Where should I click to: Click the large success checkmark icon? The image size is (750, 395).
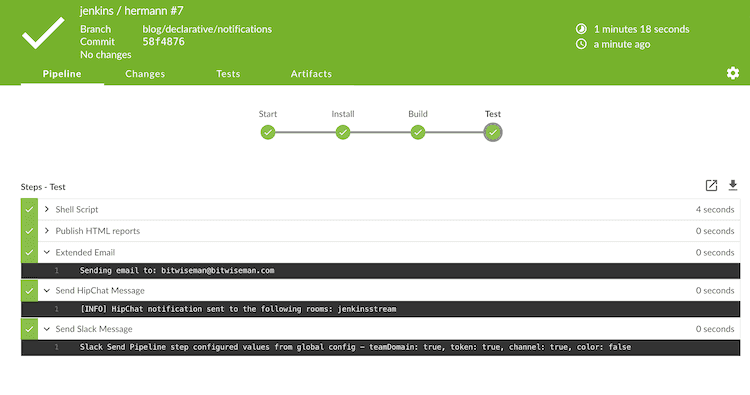pos(43,33)
